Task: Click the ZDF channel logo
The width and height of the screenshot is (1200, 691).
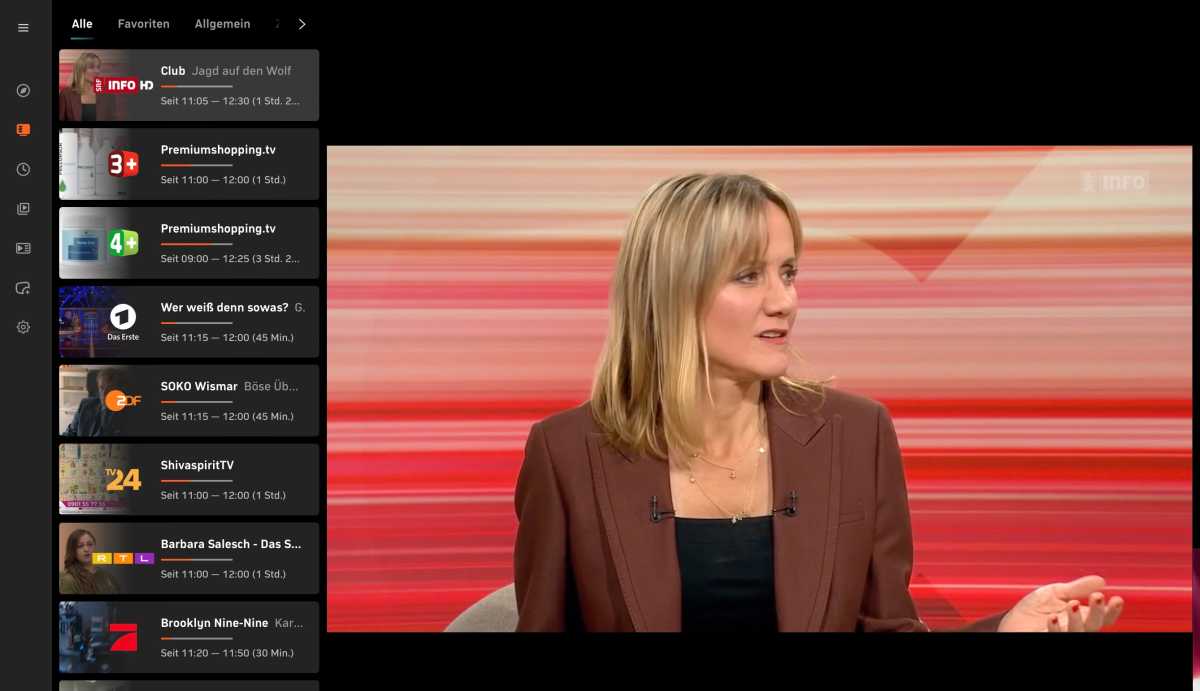Action: [x=123, y=401]
